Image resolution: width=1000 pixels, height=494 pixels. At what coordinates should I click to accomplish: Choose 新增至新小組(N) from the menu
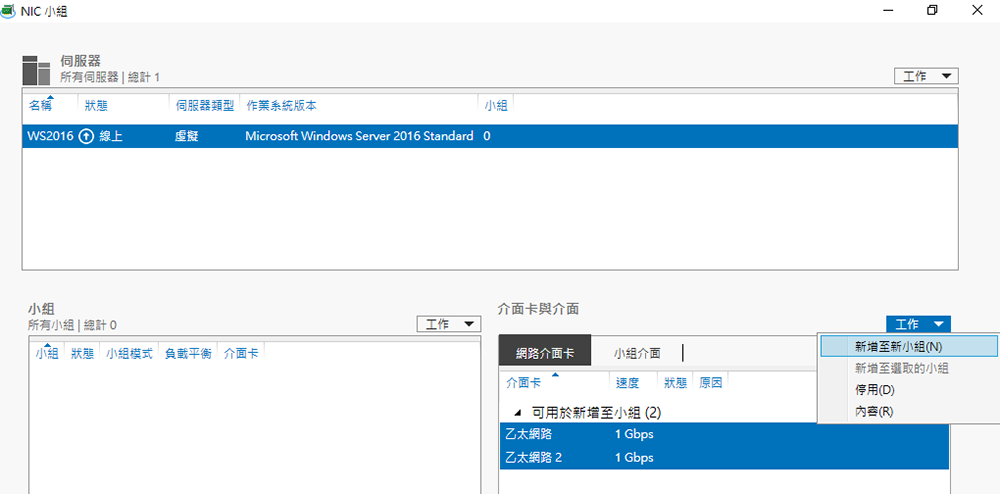pyautogui.click(x=908, y=346)
